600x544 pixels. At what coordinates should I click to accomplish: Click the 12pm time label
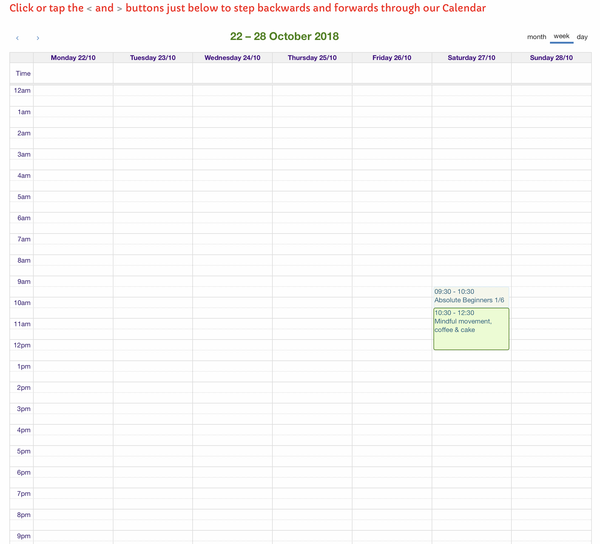click(x=22, y=345)
